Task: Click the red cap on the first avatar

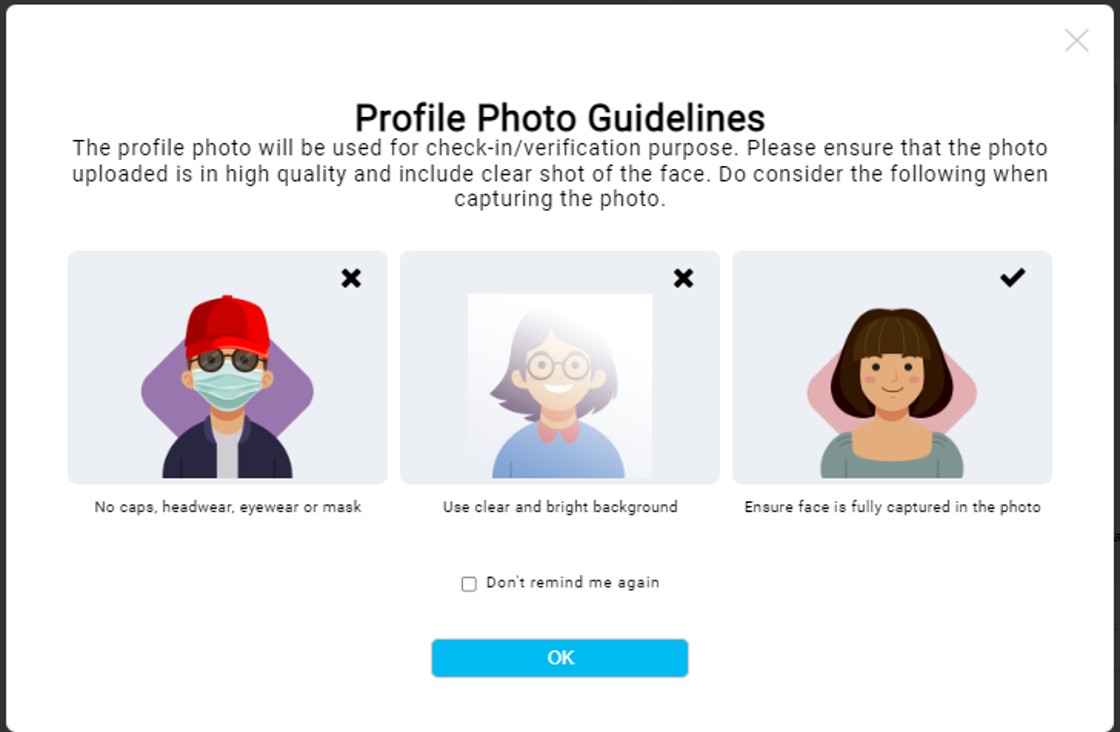Action: [x=227, y=323]
